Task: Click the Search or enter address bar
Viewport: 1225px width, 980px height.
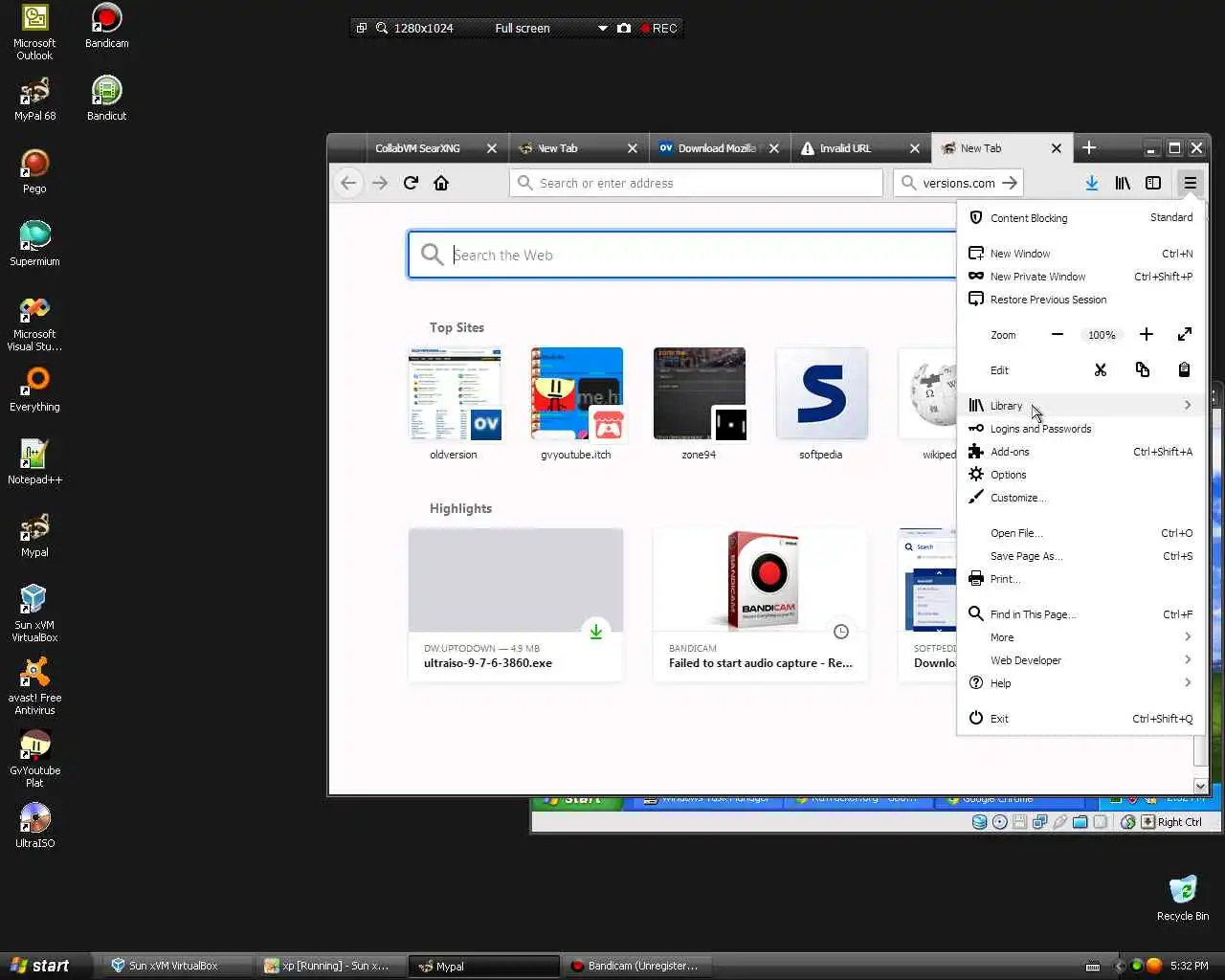Action: tap(696, 183)
